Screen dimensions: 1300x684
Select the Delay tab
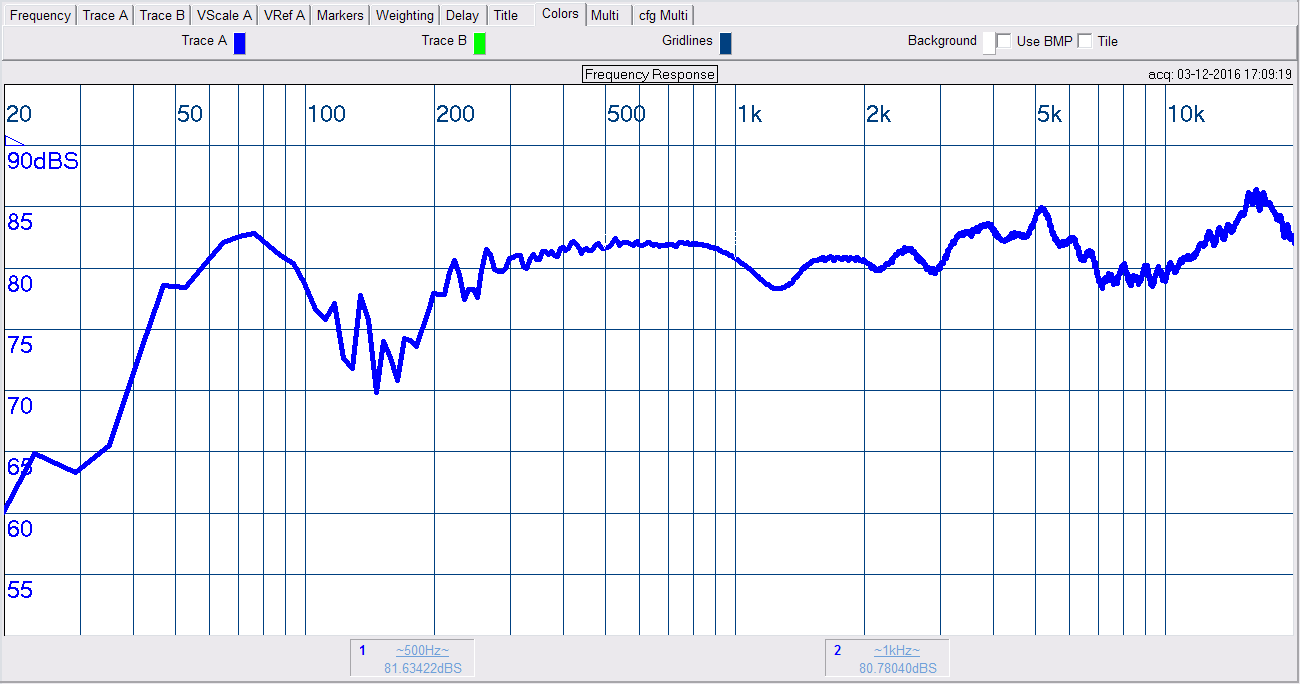[x=462, y=15]
